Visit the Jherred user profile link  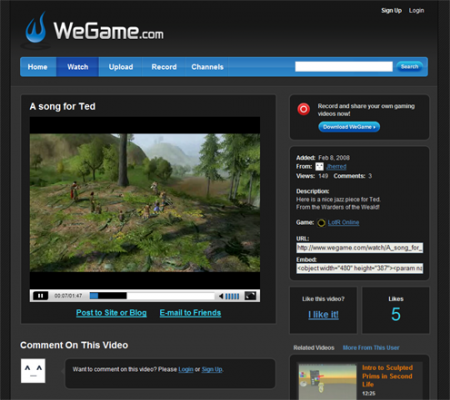pos(336,167)
